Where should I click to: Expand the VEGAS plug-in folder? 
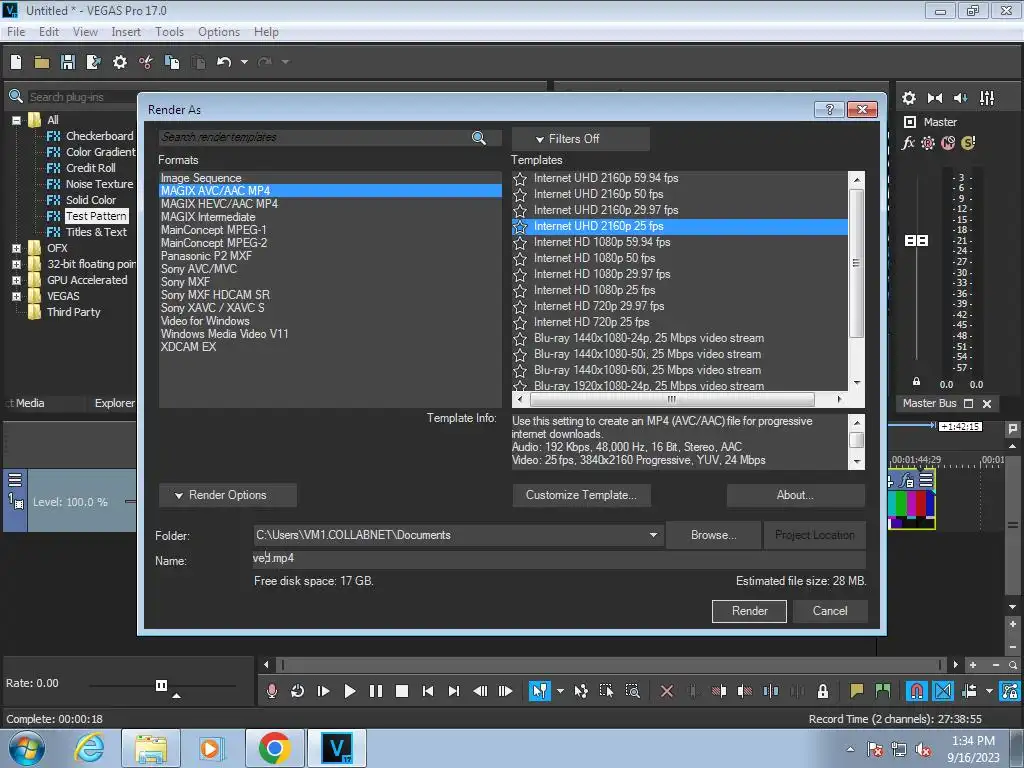16,296
